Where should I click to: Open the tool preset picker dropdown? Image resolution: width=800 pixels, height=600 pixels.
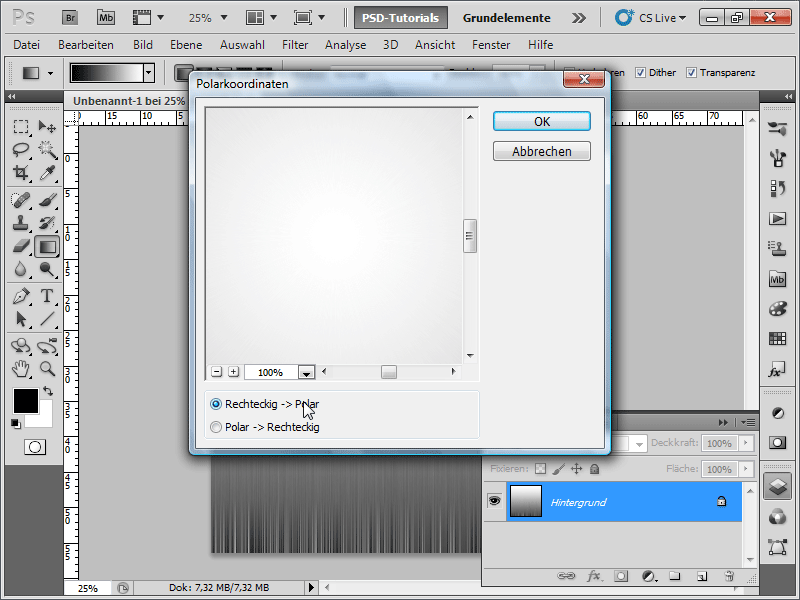click(x=50, y=73)
